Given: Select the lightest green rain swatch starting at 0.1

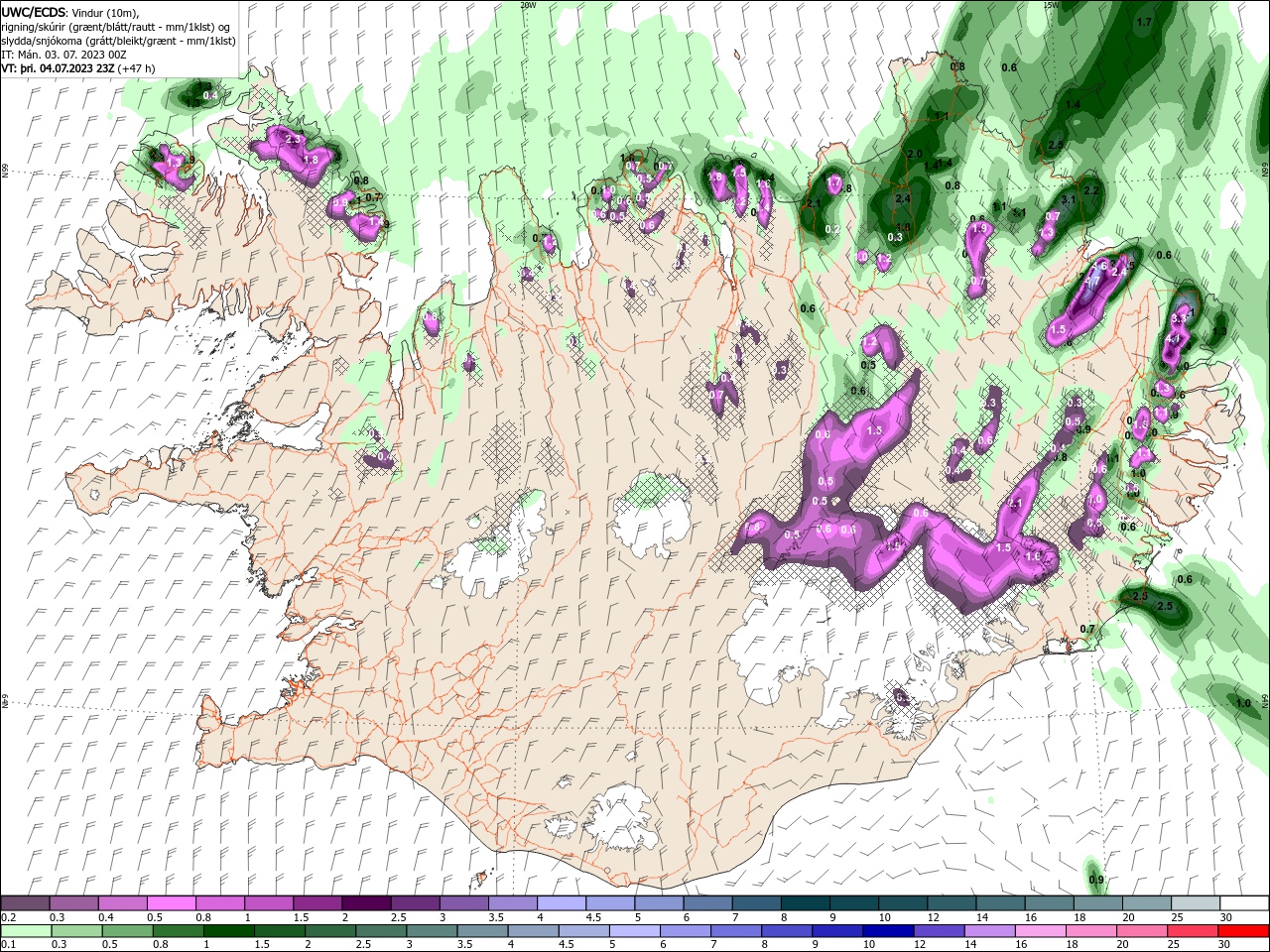Looking at the screenshot, I should tap(25, 930).
